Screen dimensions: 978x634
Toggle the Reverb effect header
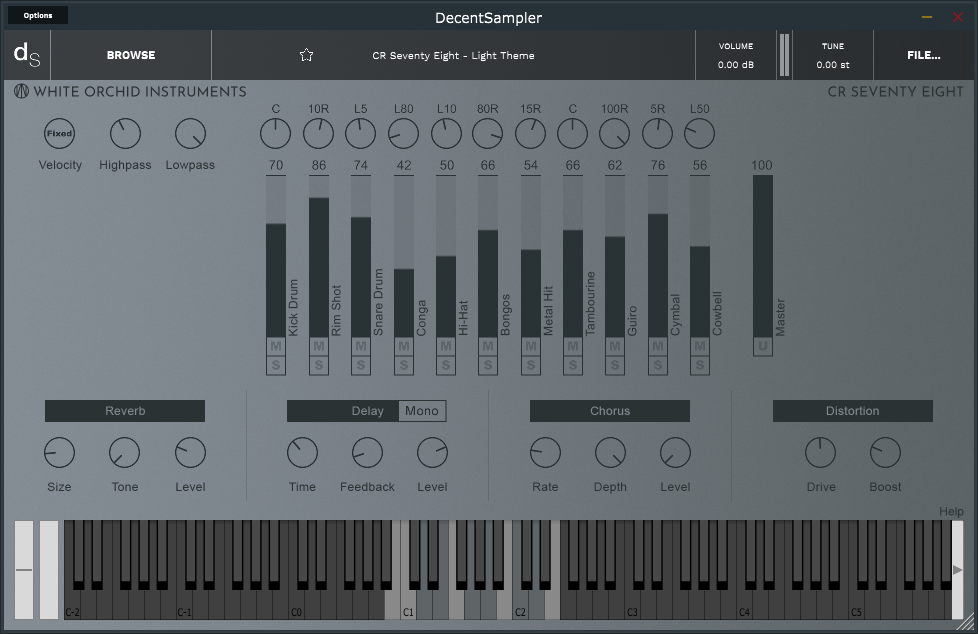125,411
